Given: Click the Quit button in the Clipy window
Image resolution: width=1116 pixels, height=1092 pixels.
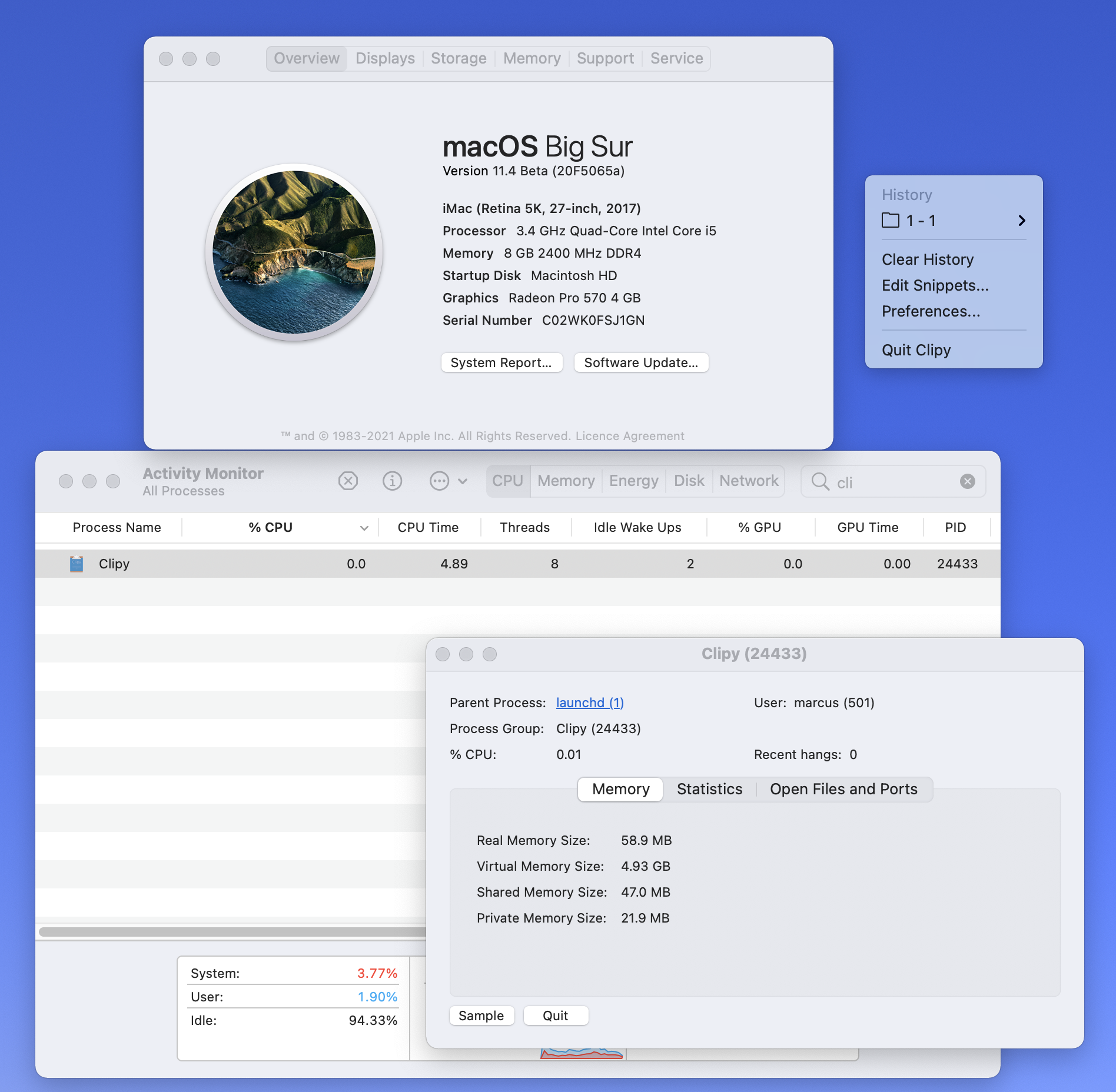Looking at the screenshot, I should pos(555,1016).
